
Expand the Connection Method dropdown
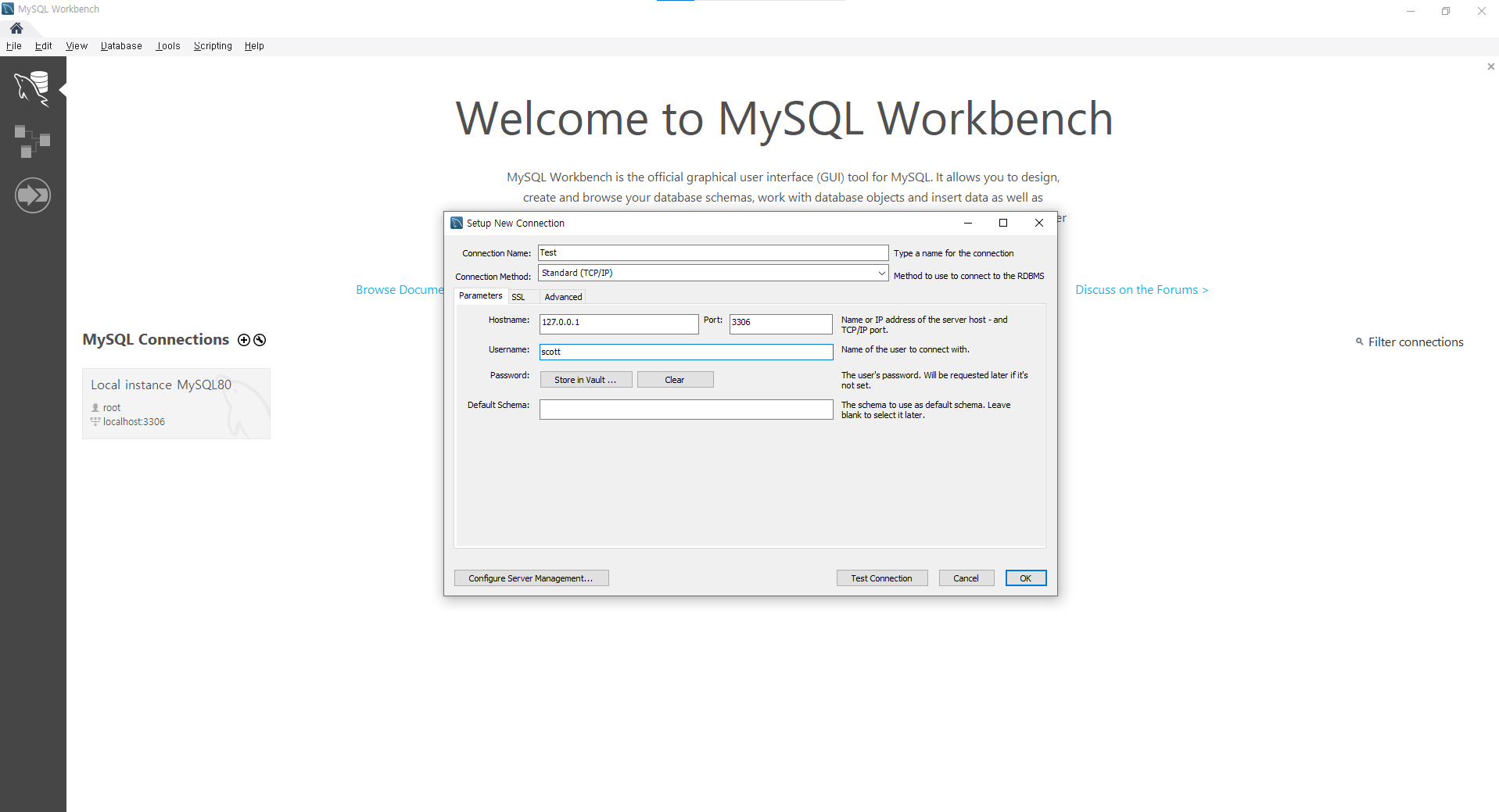[x=881, y=273]
